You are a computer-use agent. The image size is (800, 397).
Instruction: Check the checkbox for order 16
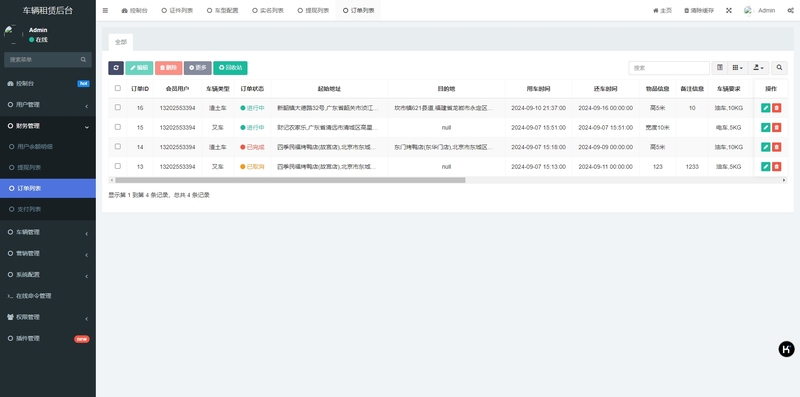coord(118,107)
